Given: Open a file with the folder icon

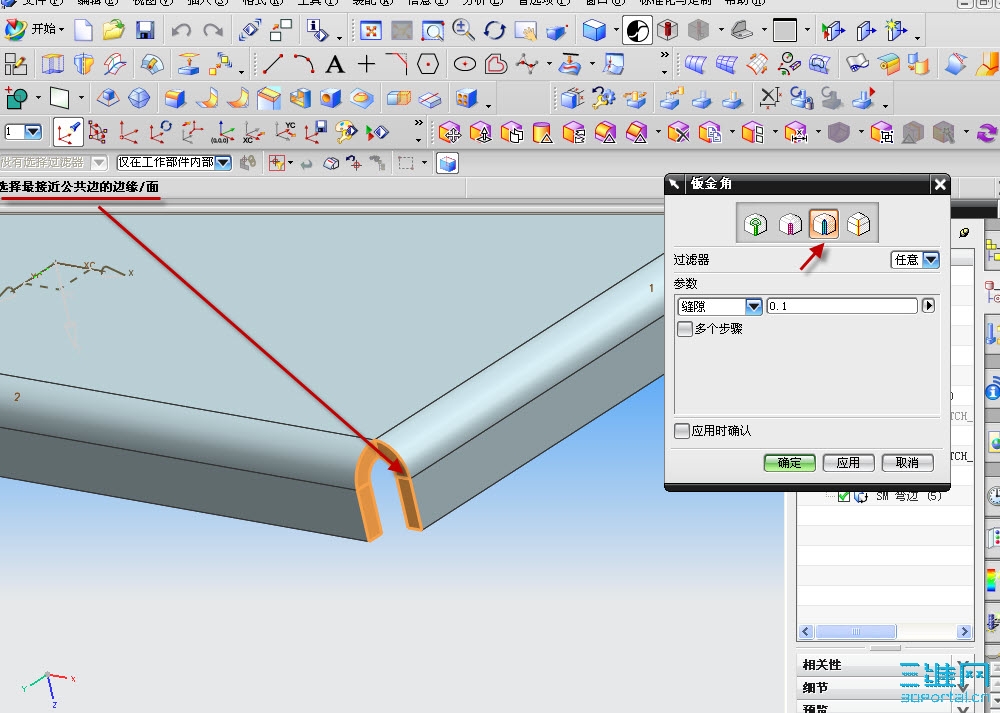Looking at the screenshot, I should pos(114,30).
